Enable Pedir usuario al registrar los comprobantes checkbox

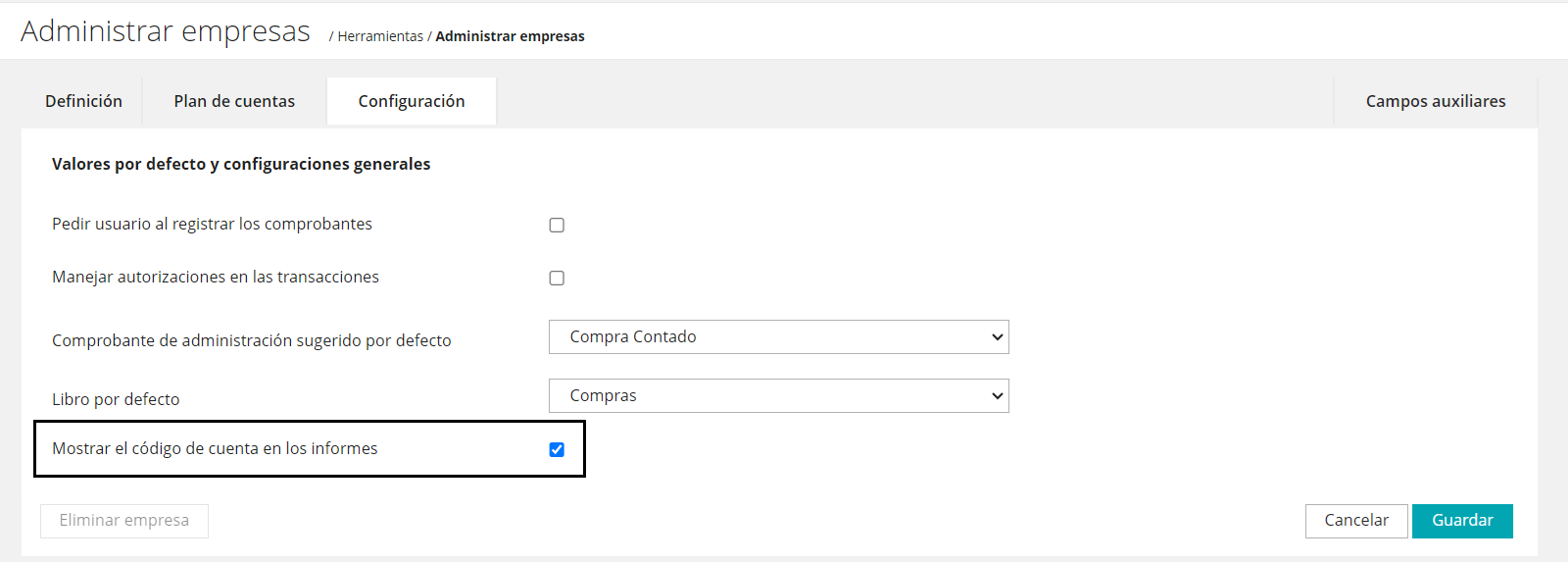pyautogui.click(x=557, y=226)
